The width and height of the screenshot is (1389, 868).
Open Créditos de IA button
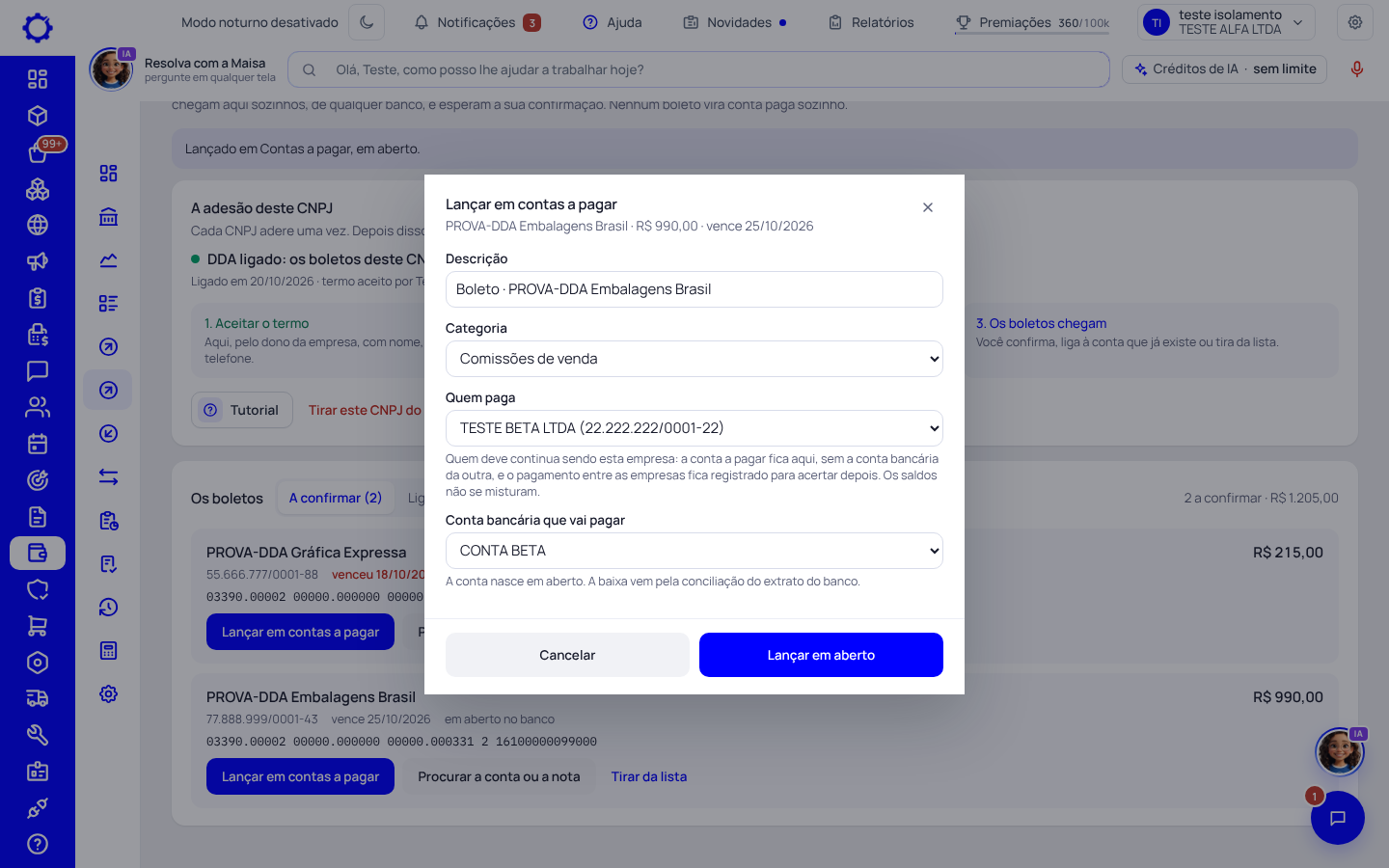1225,69
